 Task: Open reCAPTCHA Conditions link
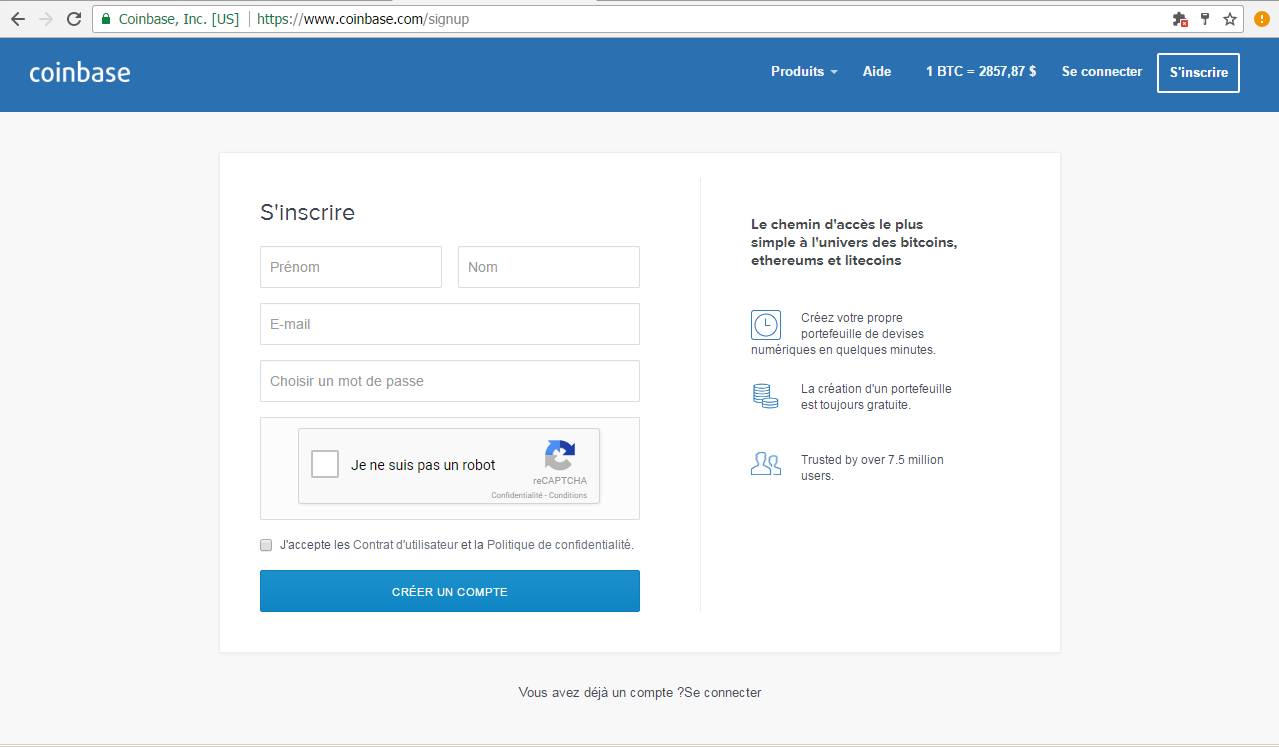point(568,496)
